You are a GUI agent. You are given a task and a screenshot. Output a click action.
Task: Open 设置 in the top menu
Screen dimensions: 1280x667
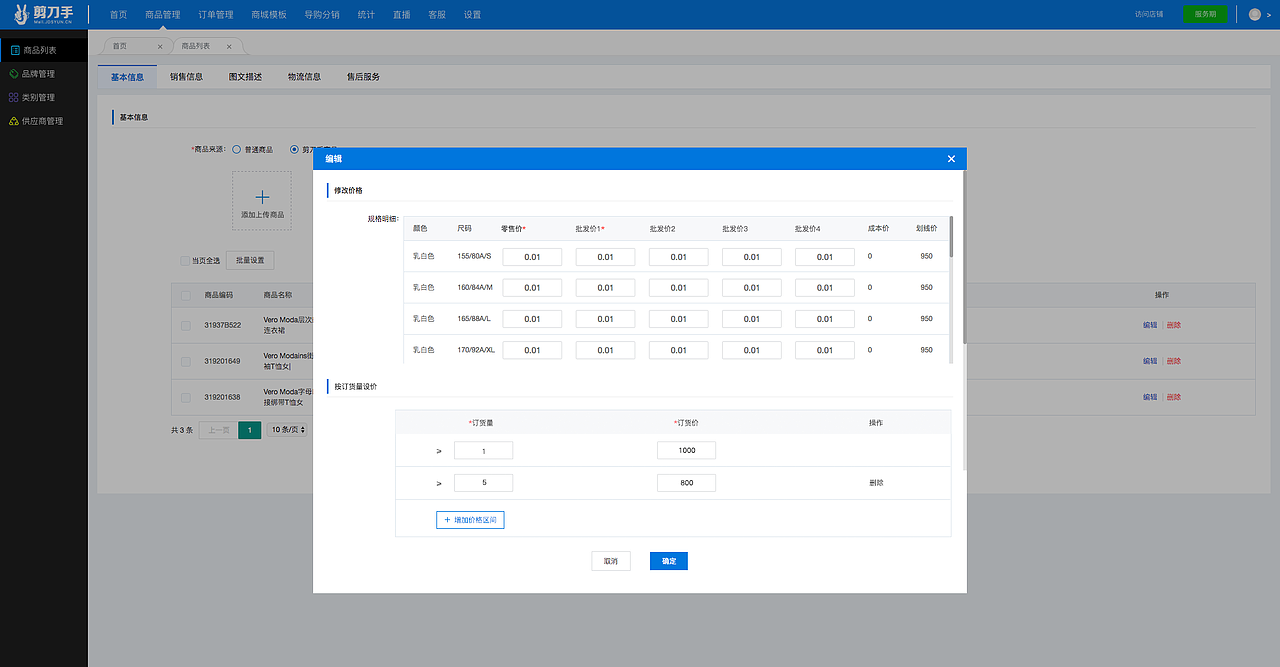(472, 15)
